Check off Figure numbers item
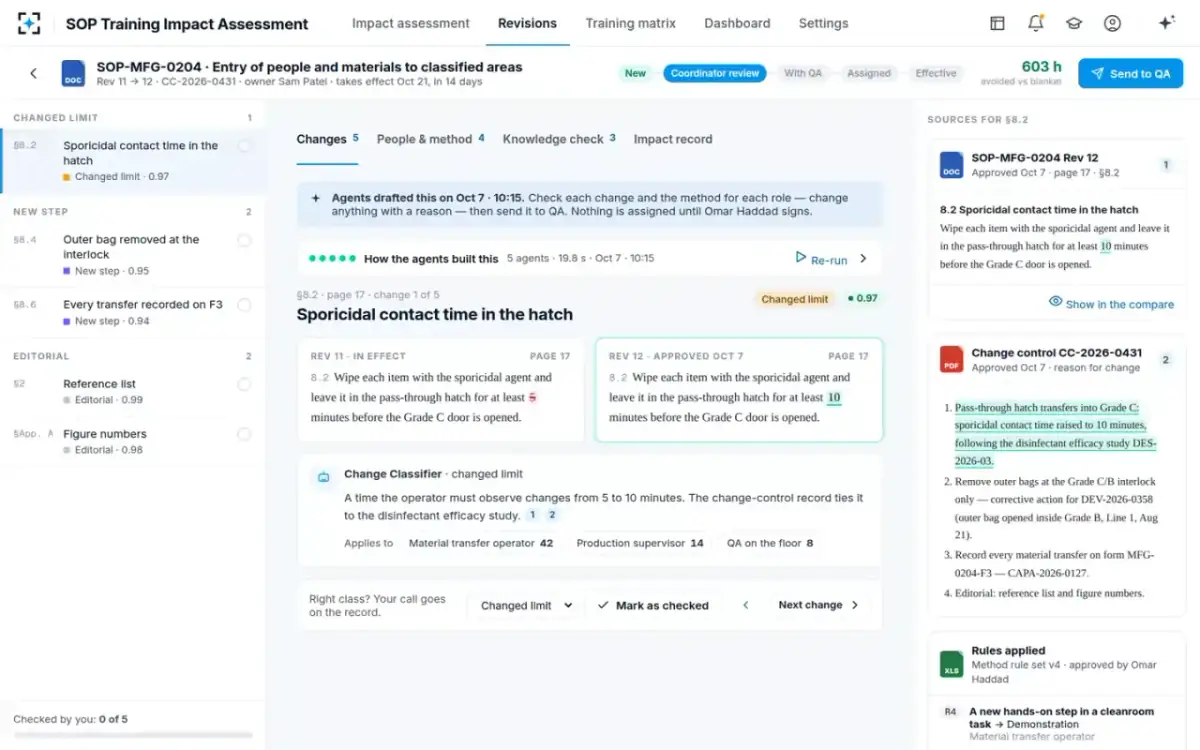 point(244,434)
